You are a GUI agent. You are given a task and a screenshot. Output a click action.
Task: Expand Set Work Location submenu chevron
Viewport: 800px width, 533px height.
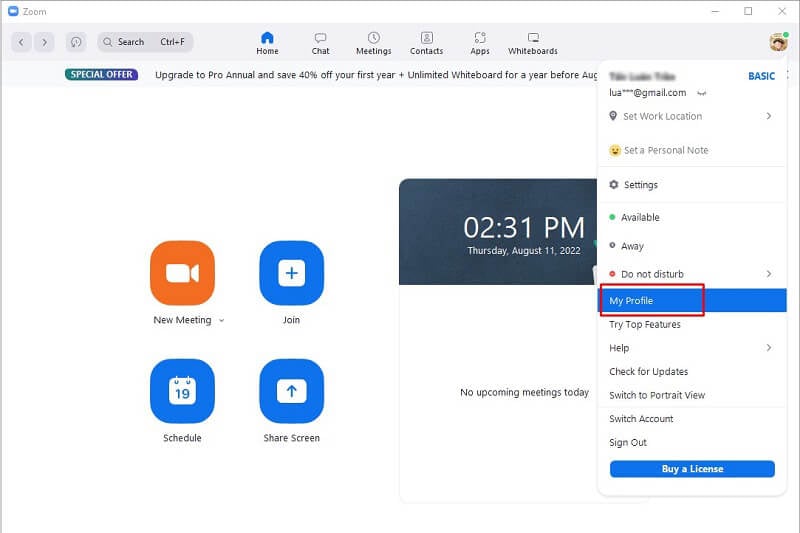pos(769,116)
